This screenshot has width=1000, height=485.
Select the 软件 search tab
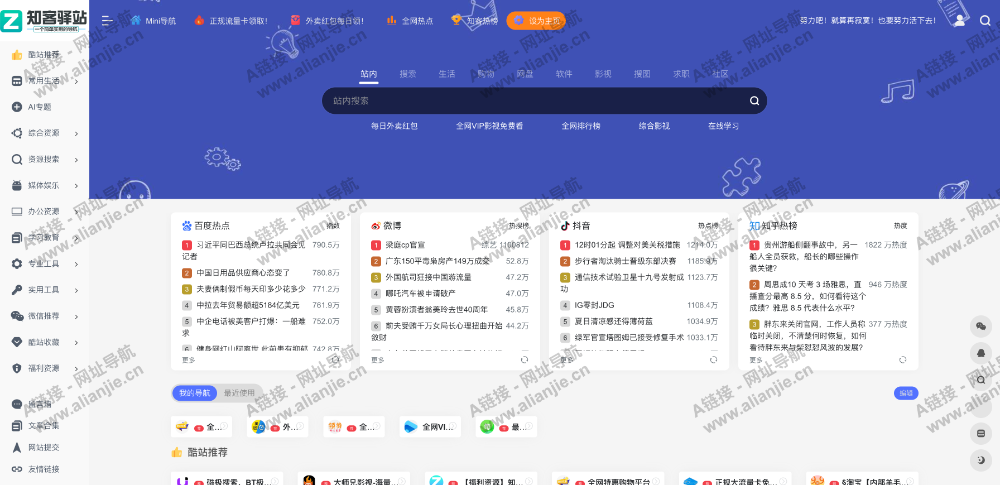point(564,74)
